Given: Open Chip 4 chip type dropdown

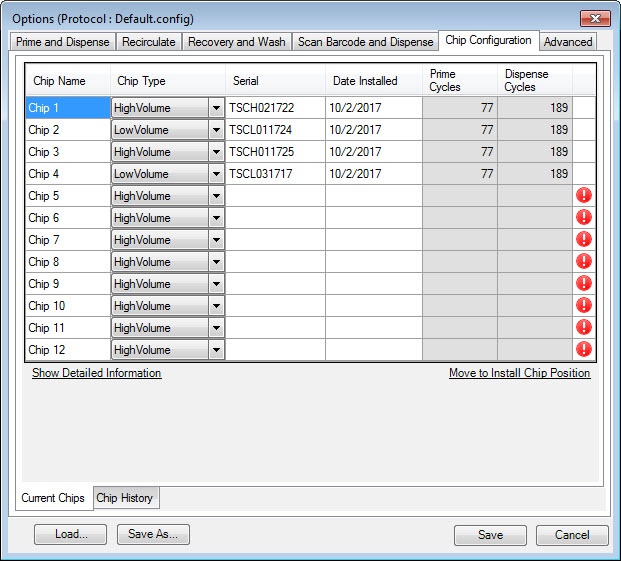Looking at the screenshot, I should [216, 174].
